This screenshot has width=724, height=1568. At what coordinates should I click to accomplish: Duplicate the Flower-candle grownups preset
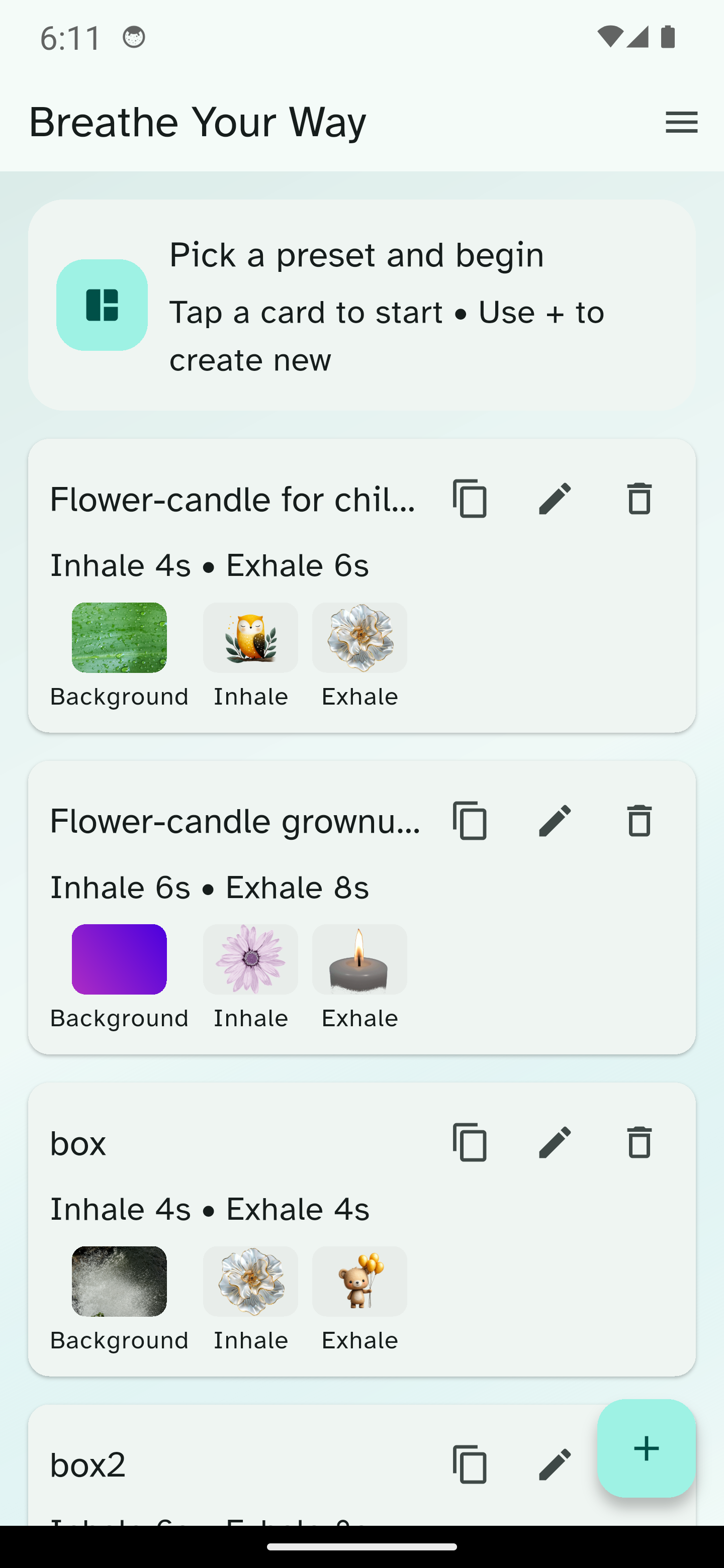470,821
